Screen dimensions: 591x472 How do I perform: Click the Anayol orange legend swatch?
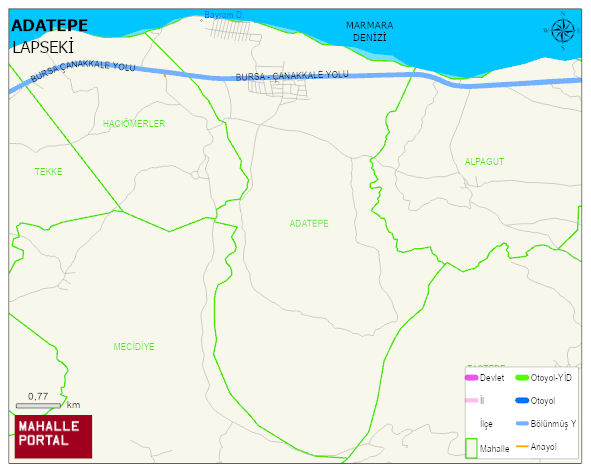[522, 446]
